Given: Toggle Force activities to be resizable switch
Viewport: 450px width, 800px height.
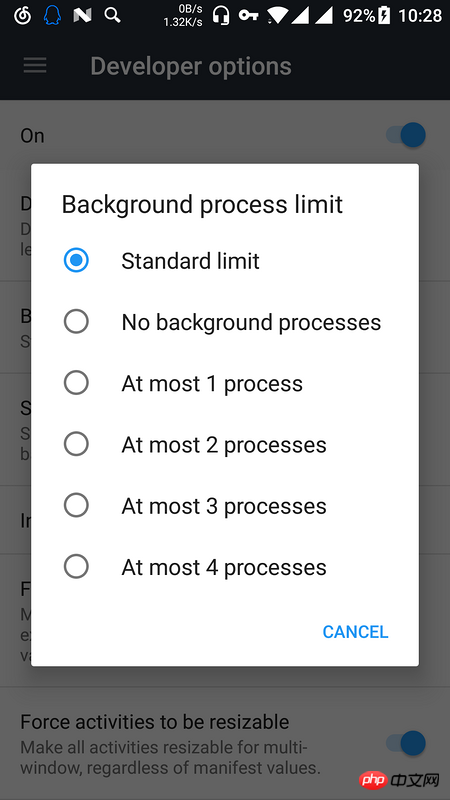Looking at the screenshot, I should coord(406,743).
